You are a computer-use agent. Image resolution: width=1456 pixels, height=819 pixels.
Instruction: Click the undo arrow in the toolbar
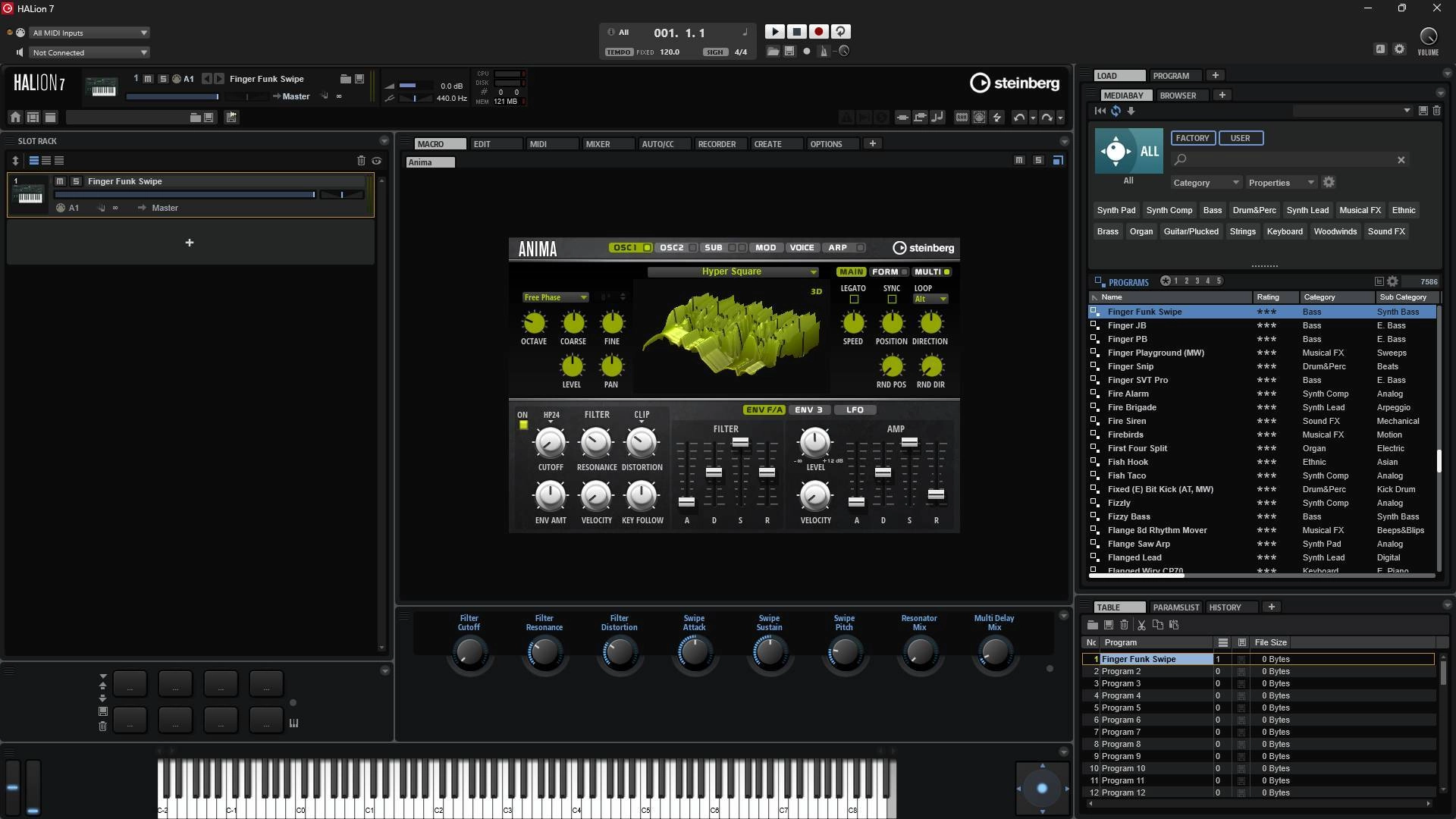tap(1019, 117)
